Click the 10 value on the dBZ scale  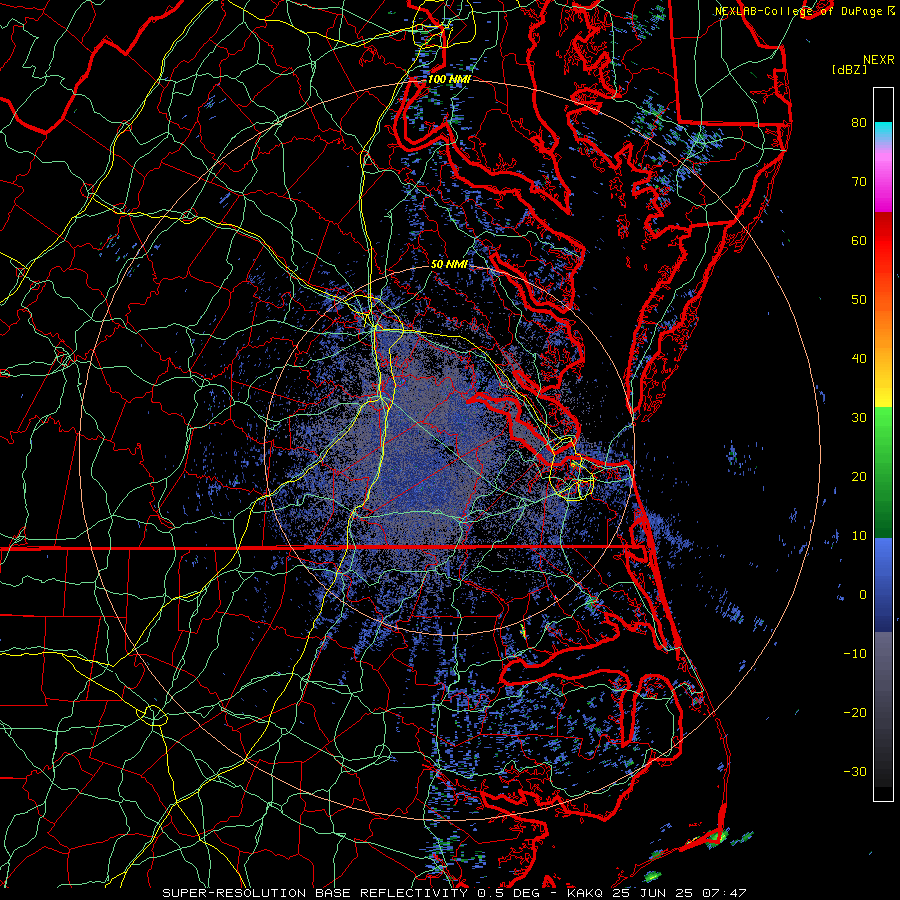[859, 536]
